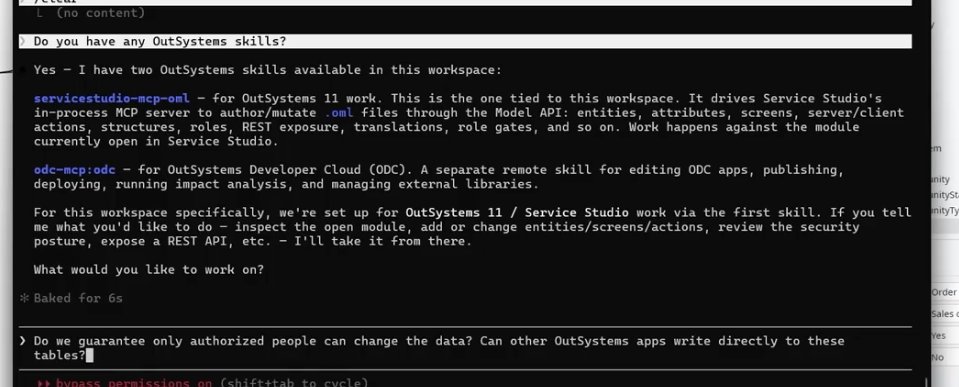Screen dimensions: 959x387
Task: Click the 'Baked for 6s' status line
Action: (x=78, y=298)
